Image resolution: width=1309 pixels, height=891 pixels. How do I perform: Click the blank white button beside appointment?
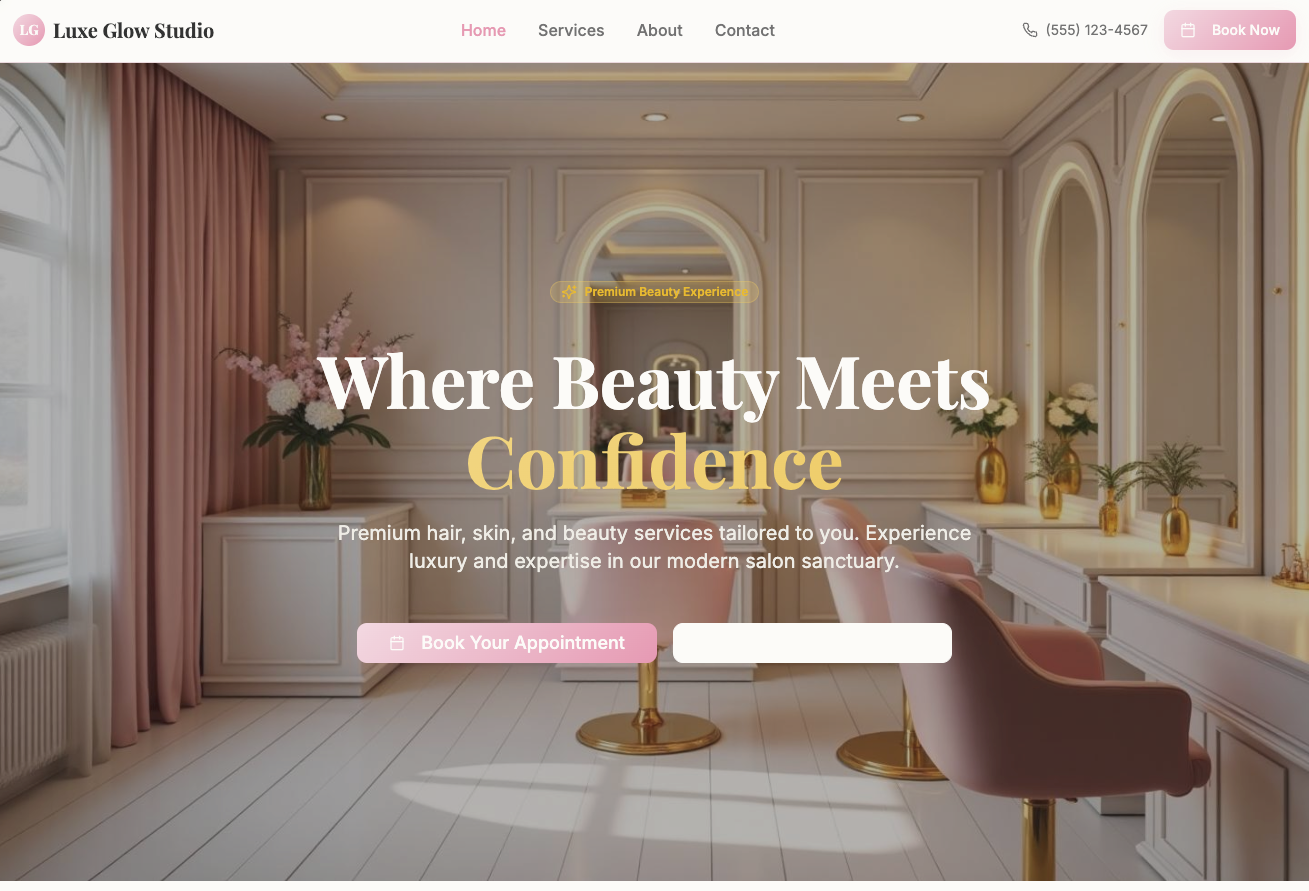tap(812, 643)
